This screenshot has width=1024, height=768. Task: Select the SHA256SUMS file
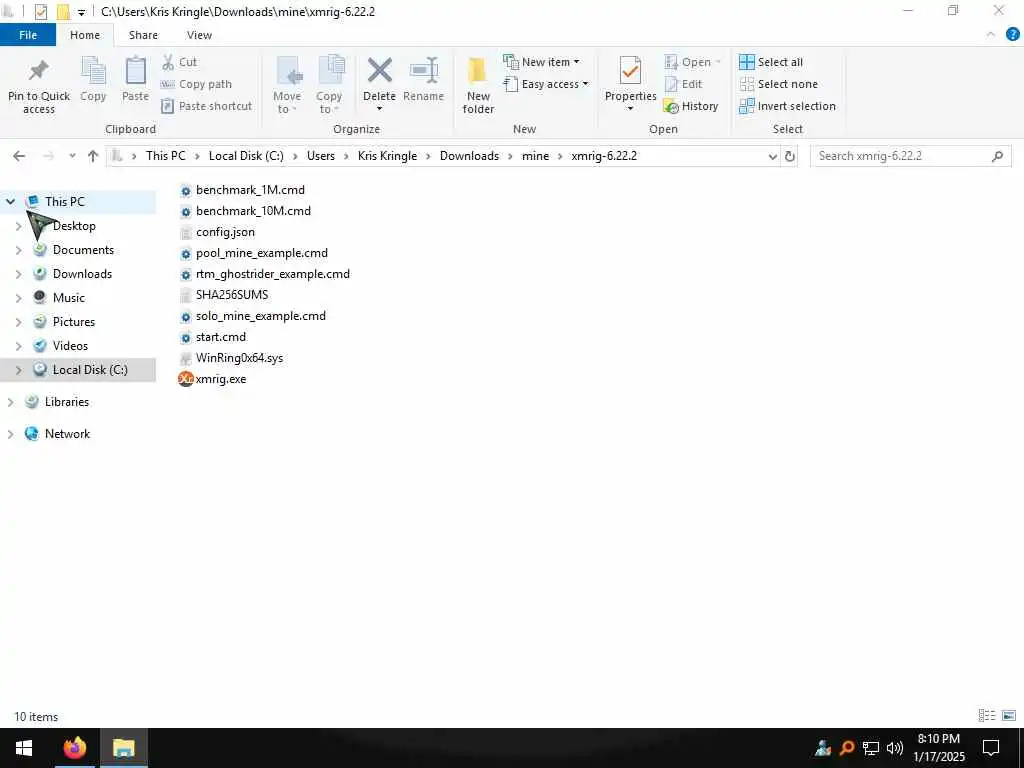click(223, 295)
